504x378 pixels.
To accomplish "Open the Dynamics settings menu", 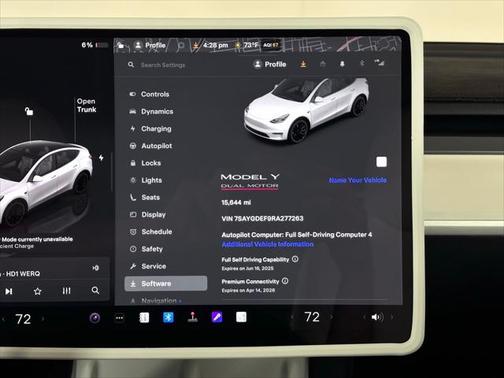I will pos(151,112).
